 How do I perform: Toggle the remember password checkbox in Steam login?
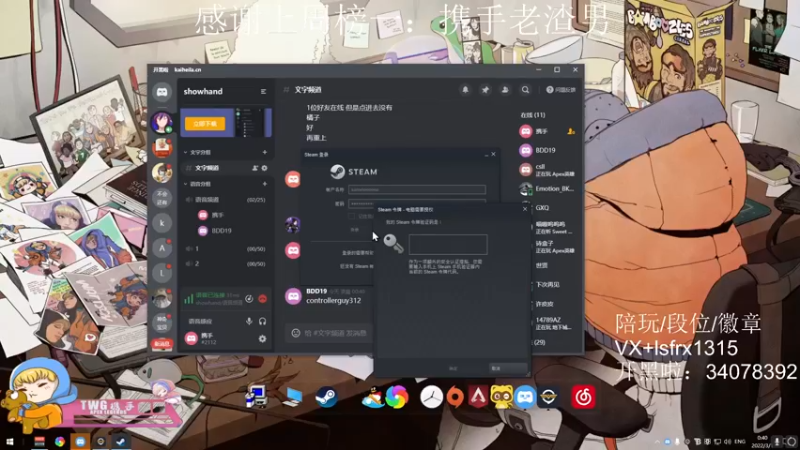pyautogui.click(x=352, y=216)
